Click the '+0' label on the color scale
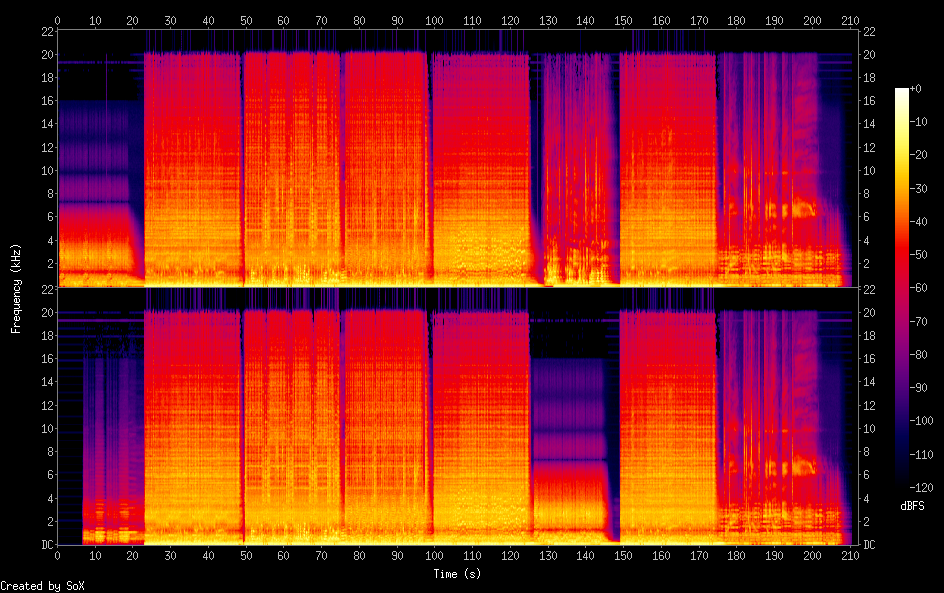The height and width of the screenshot is (593, 944). click(x=916, y=88)
